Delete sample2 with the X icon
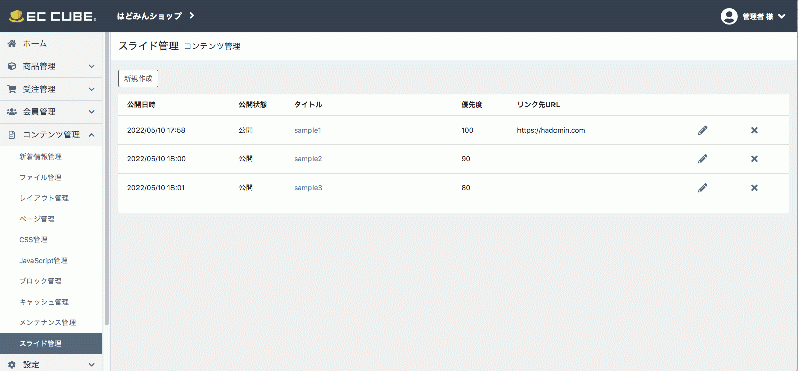This screenshot has height=371, width=798. (x=754, y=159)
